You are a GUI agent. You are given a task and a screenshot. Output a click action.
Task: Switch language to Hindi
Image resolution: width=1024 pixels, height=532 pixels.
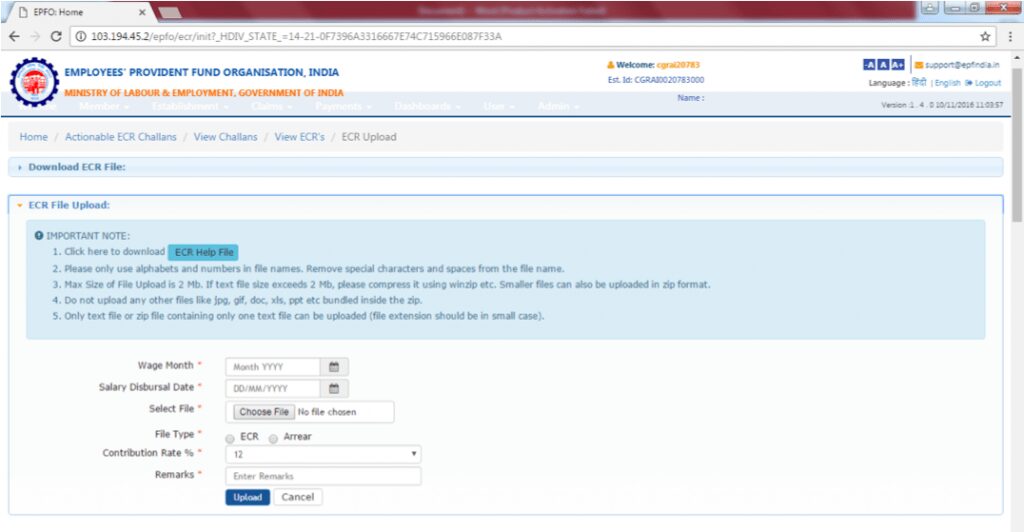coord(919,83)
